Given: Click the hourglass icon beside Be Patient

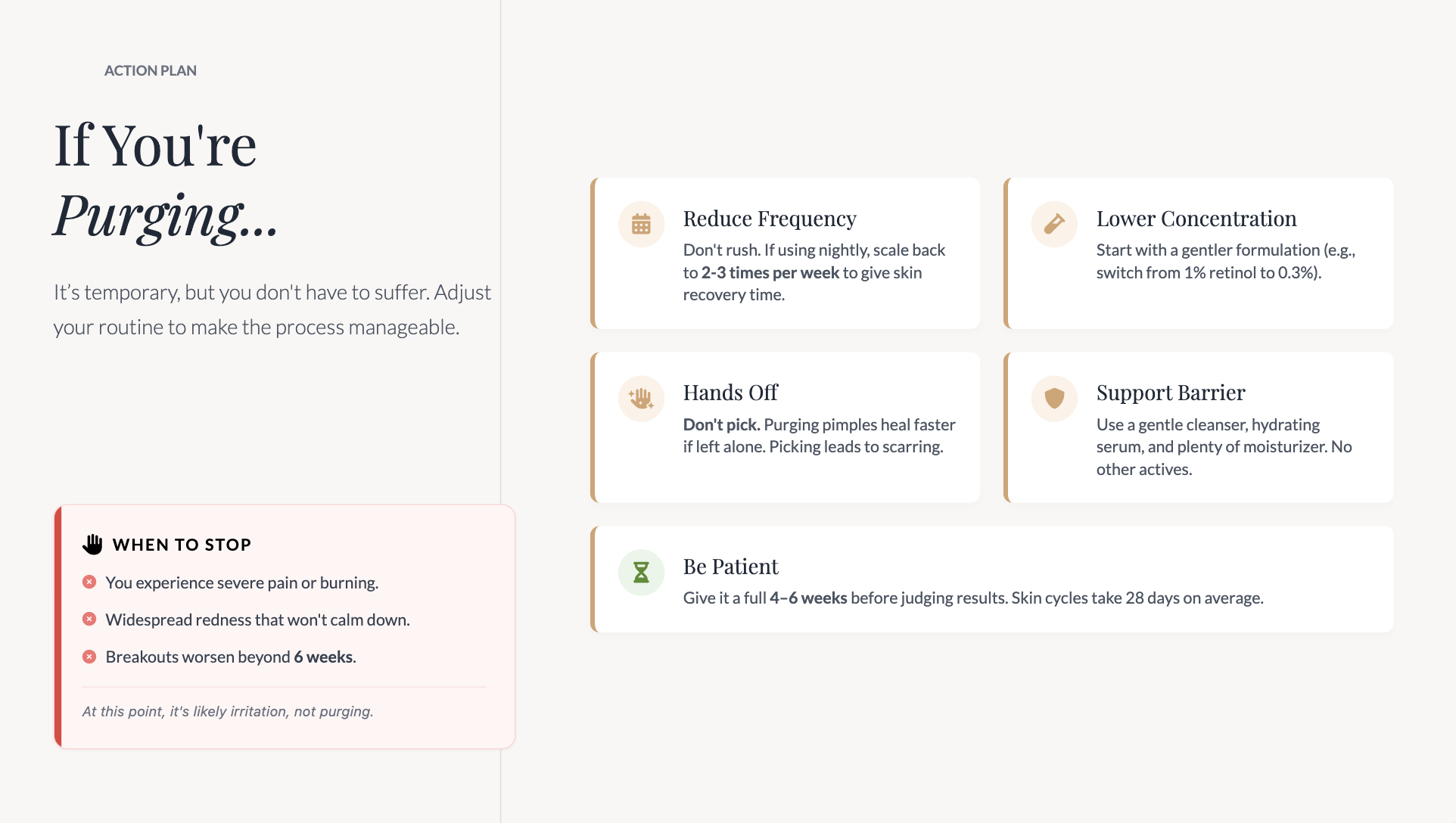Looking at the screenshot, I should [641, 573].
